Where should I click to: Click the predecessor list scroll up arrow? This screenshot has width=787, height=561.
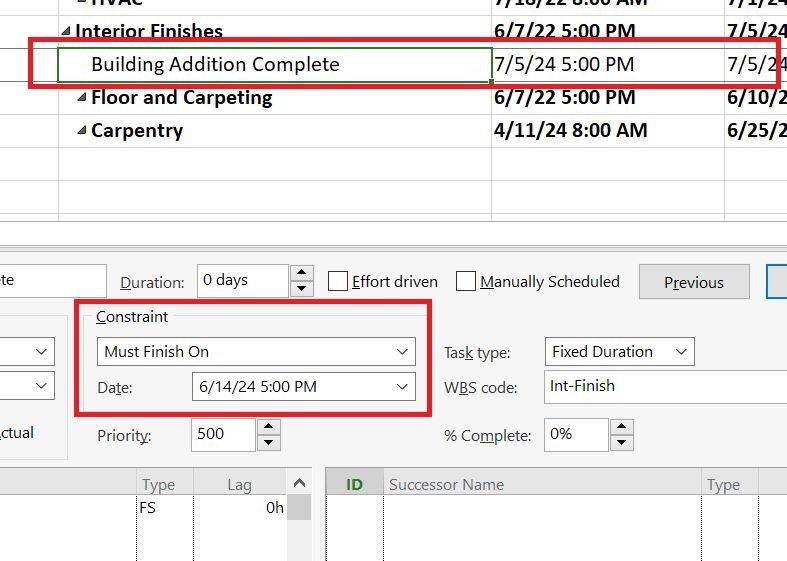[x=299, y=483]
